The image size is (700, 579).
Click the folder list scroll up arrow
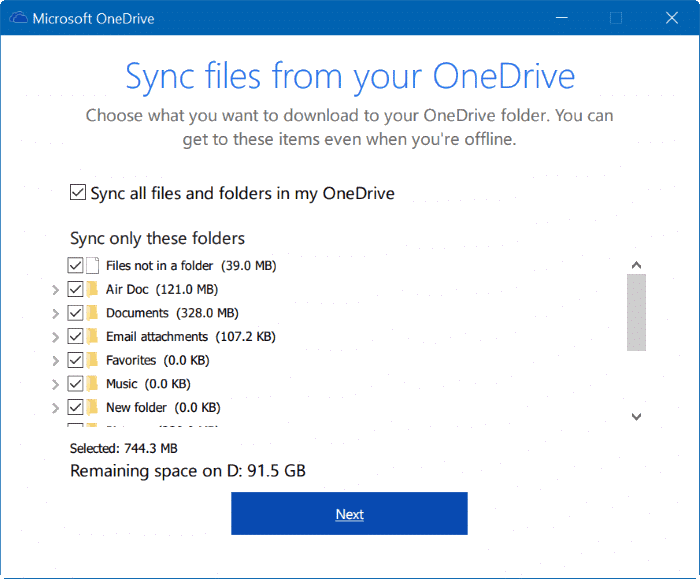pos(636,265)
